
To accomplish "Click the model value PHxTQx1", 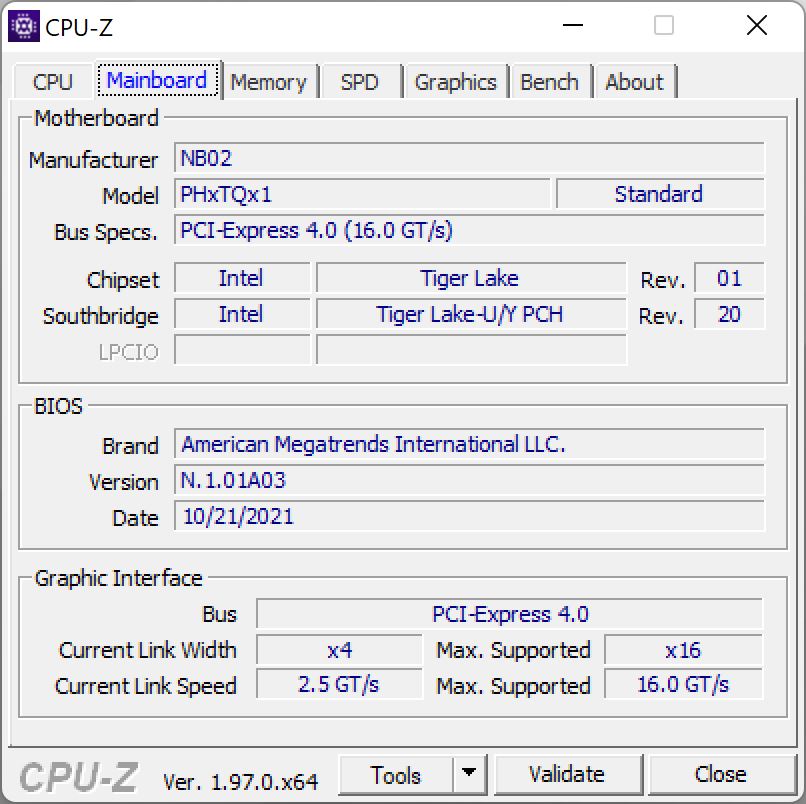I will [362, 194].
